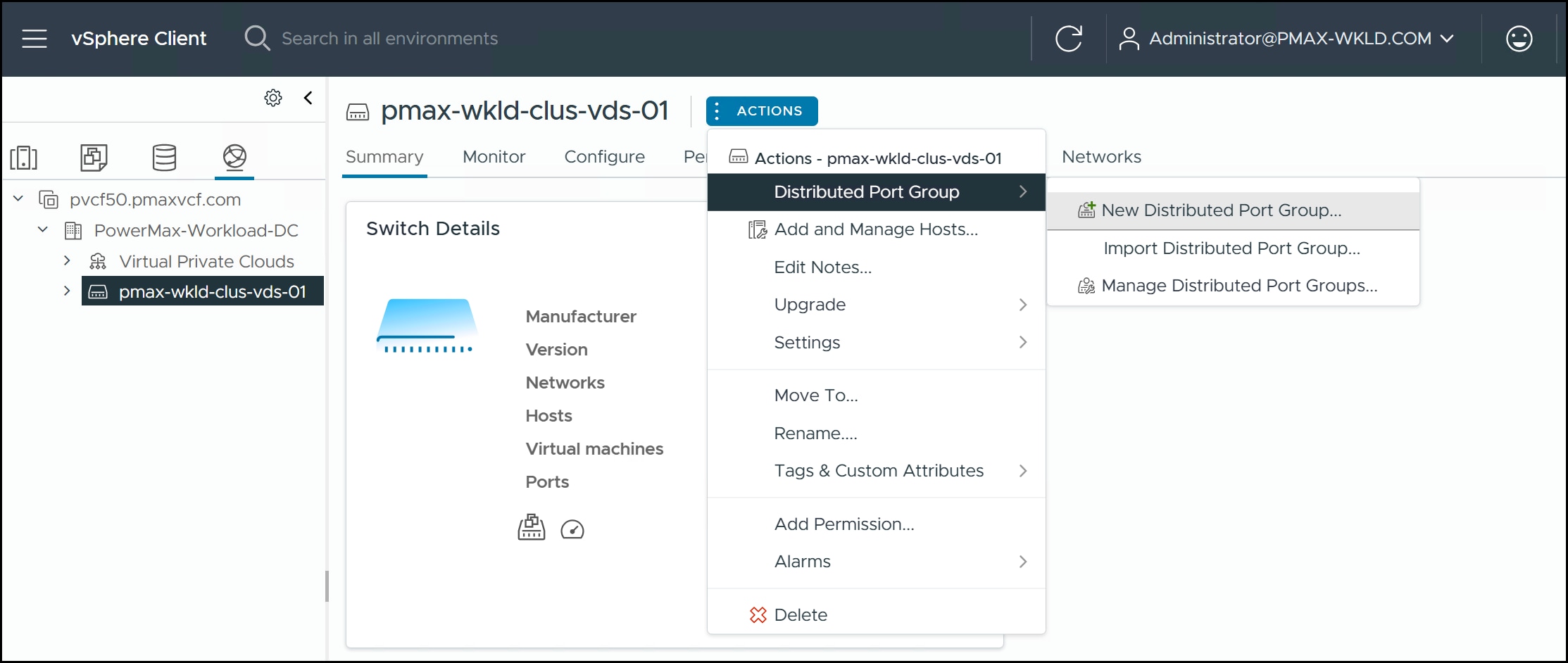
Task: Open the Configure tab
Action: (604, 157)
